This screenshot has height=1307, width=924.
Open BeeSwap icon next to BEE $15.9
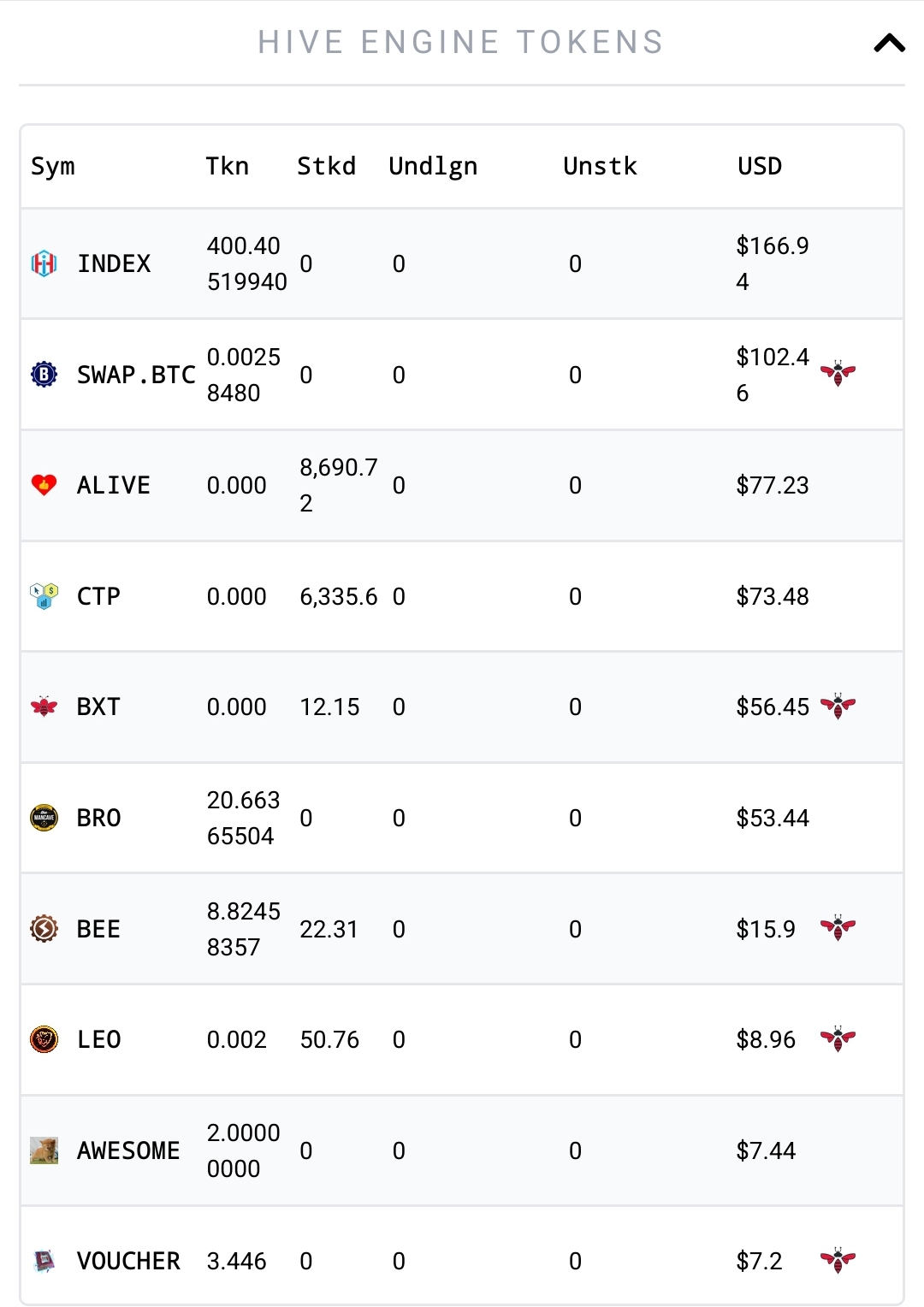(x=838, y=927)
